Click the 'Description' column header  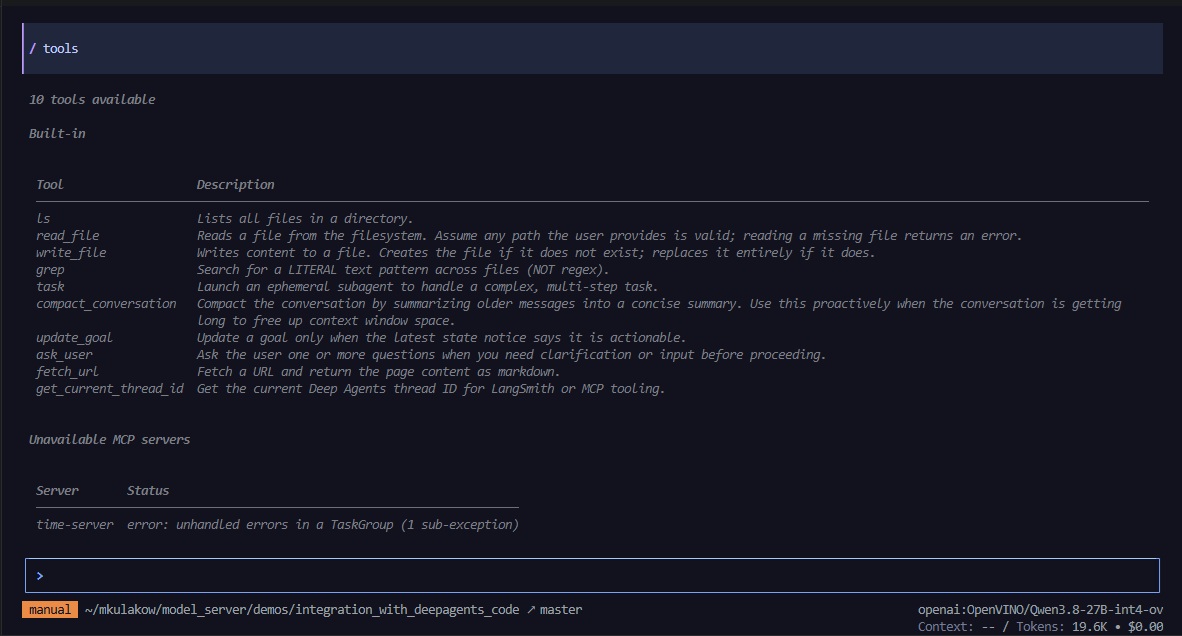point(235,185)
